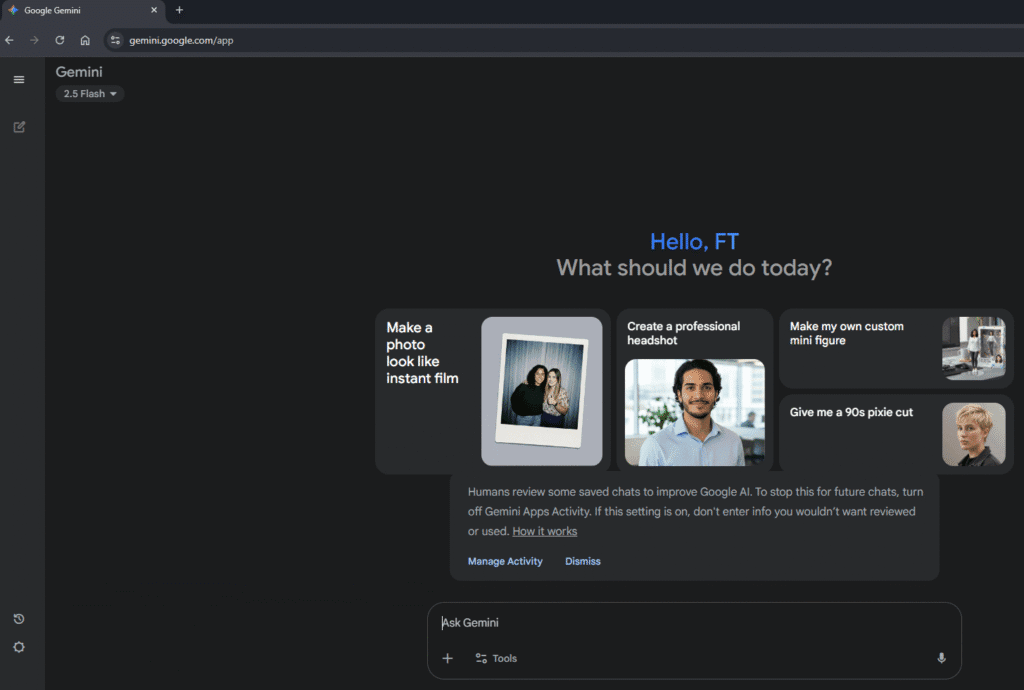Click the plus icon to add files

click(447, 658)
